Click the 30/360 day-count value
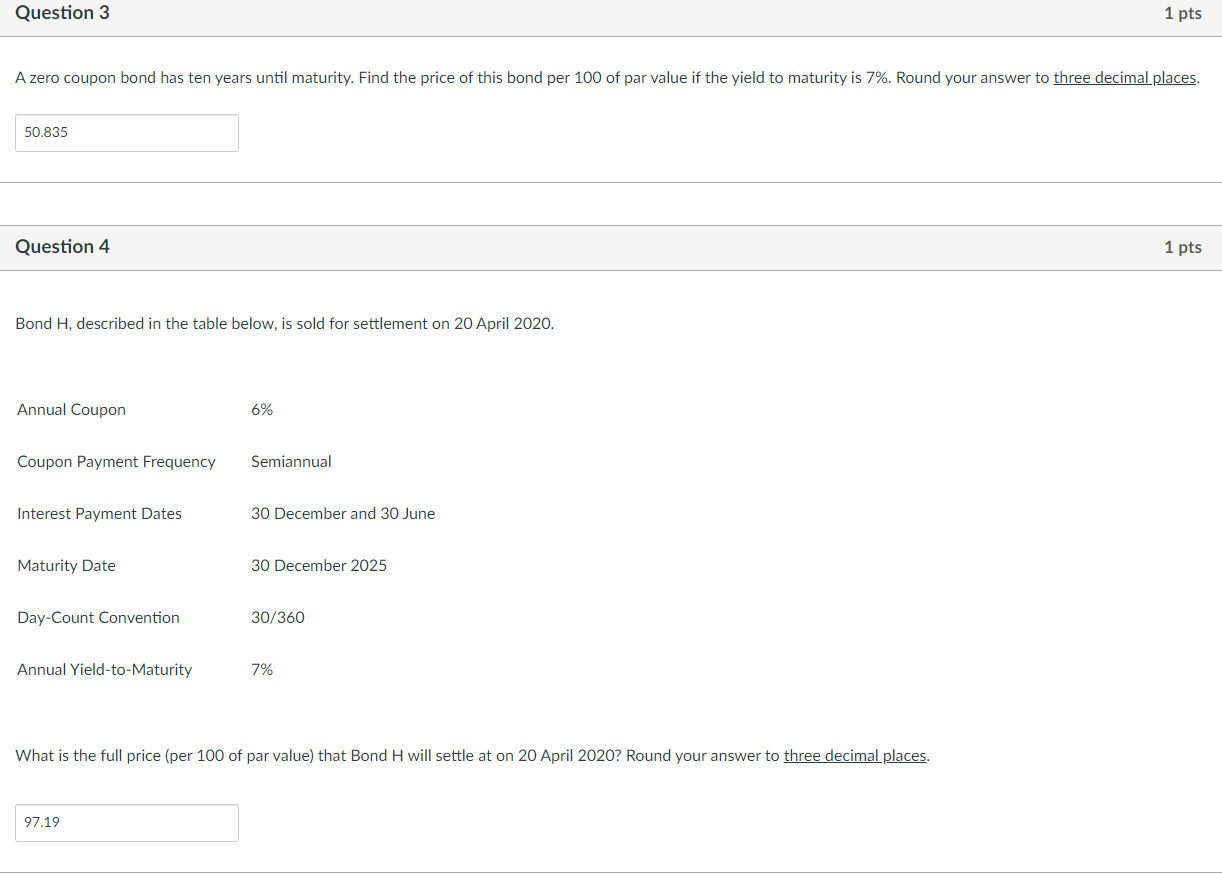Viewport: 1222px width, 875px height. (278, 618)
